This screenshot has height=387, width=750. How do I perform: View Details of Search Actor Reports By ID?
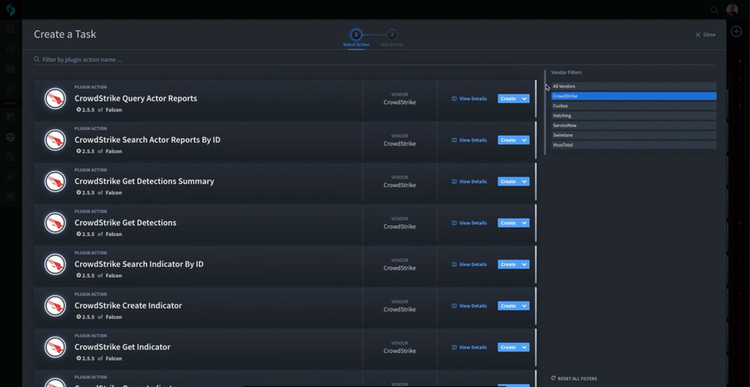point(469,140)
